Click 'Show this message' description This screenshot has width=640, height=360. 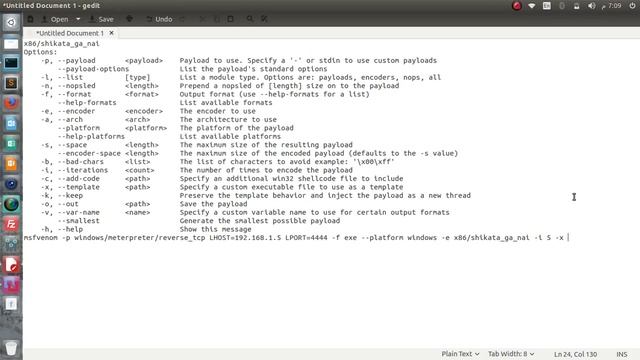tap(216, 229)
